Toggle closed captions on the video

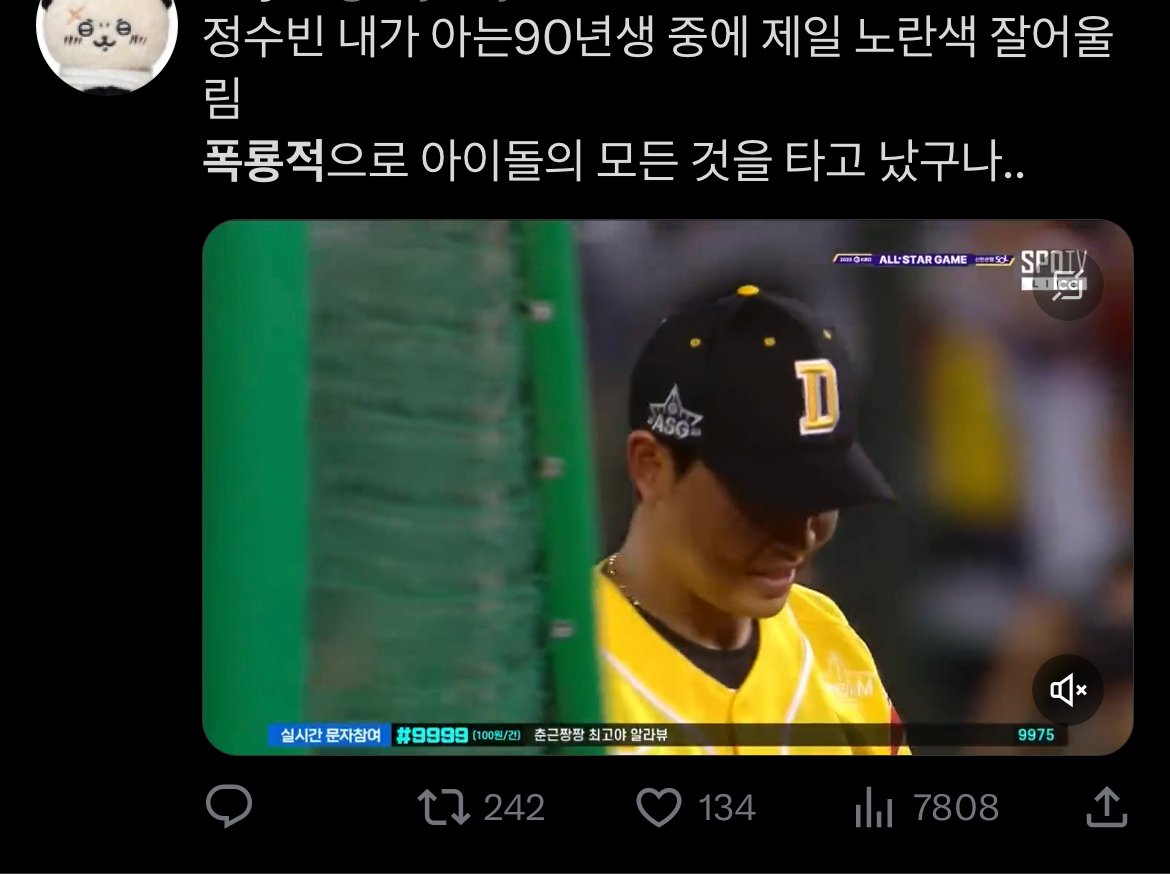[x=1068, y=287]
